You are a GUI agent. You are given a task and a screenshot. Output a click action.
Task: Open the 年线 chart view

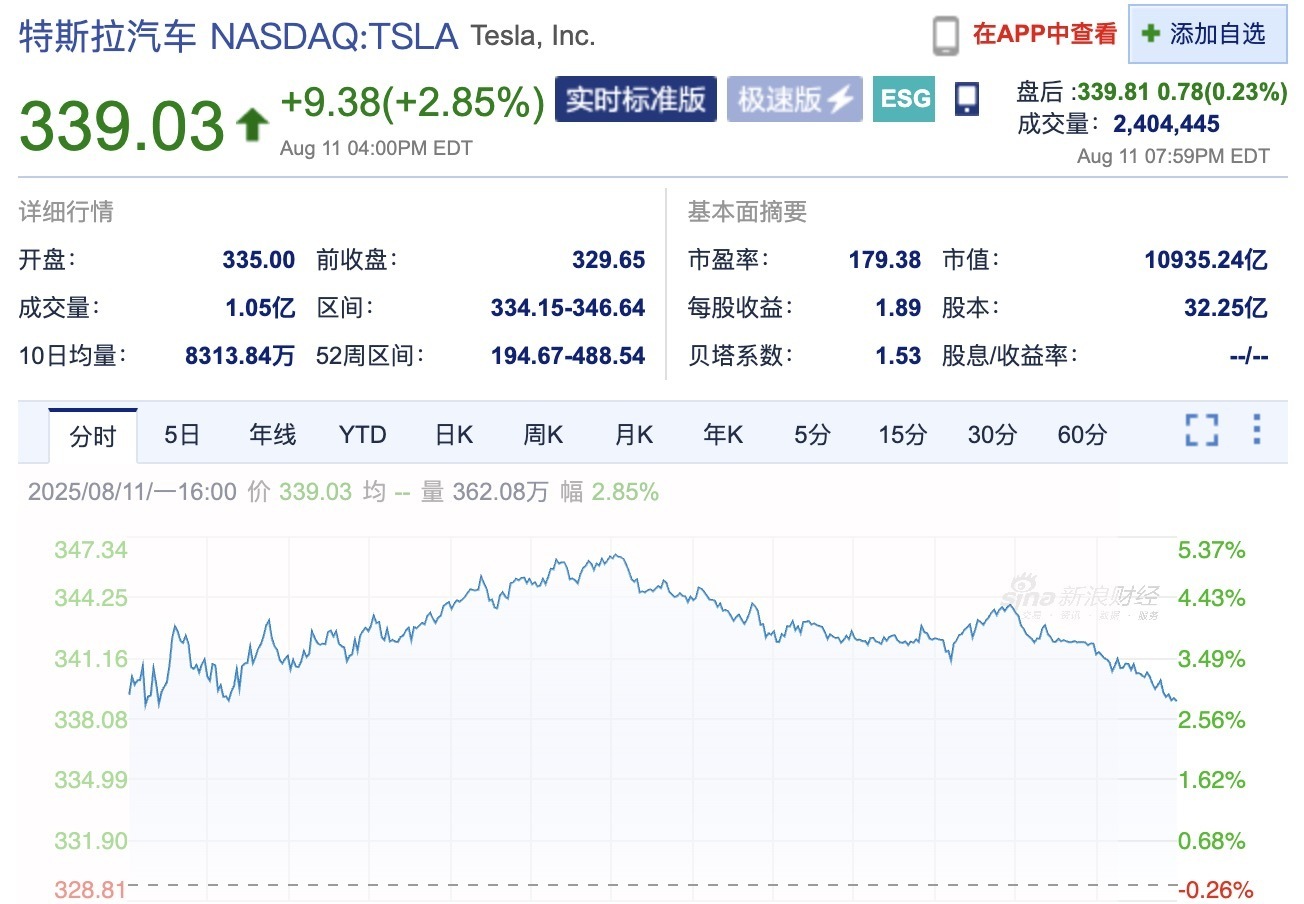coord(272,435)
